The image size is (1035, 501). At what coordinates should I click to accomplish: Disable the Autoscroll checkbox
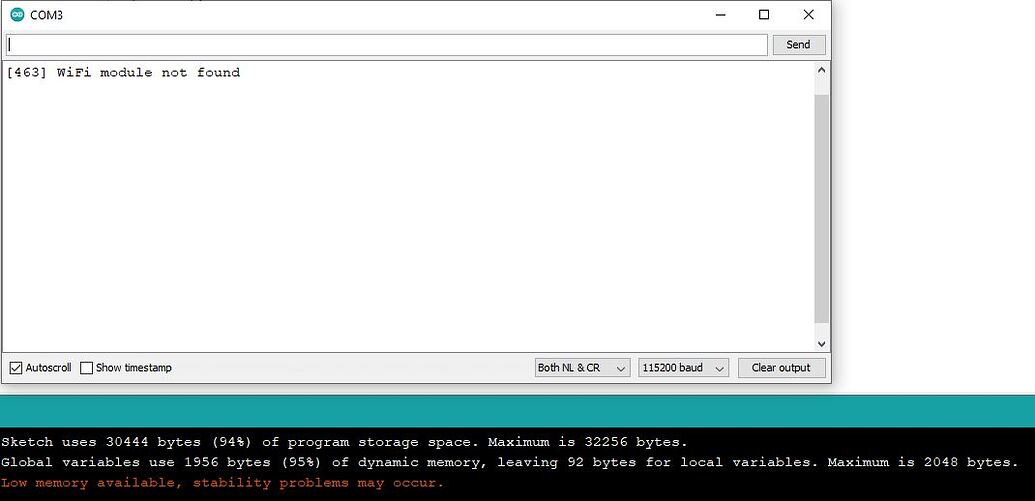16,368
